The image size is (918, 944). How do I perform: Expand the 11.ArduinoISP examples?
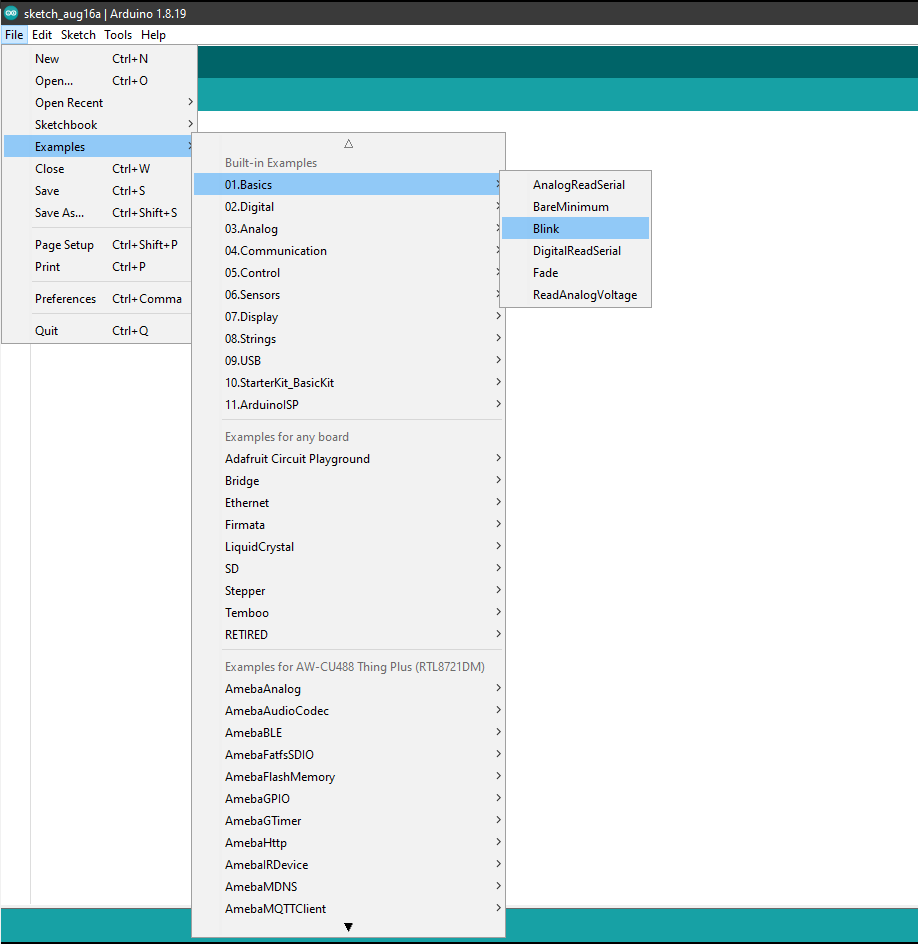349,405
